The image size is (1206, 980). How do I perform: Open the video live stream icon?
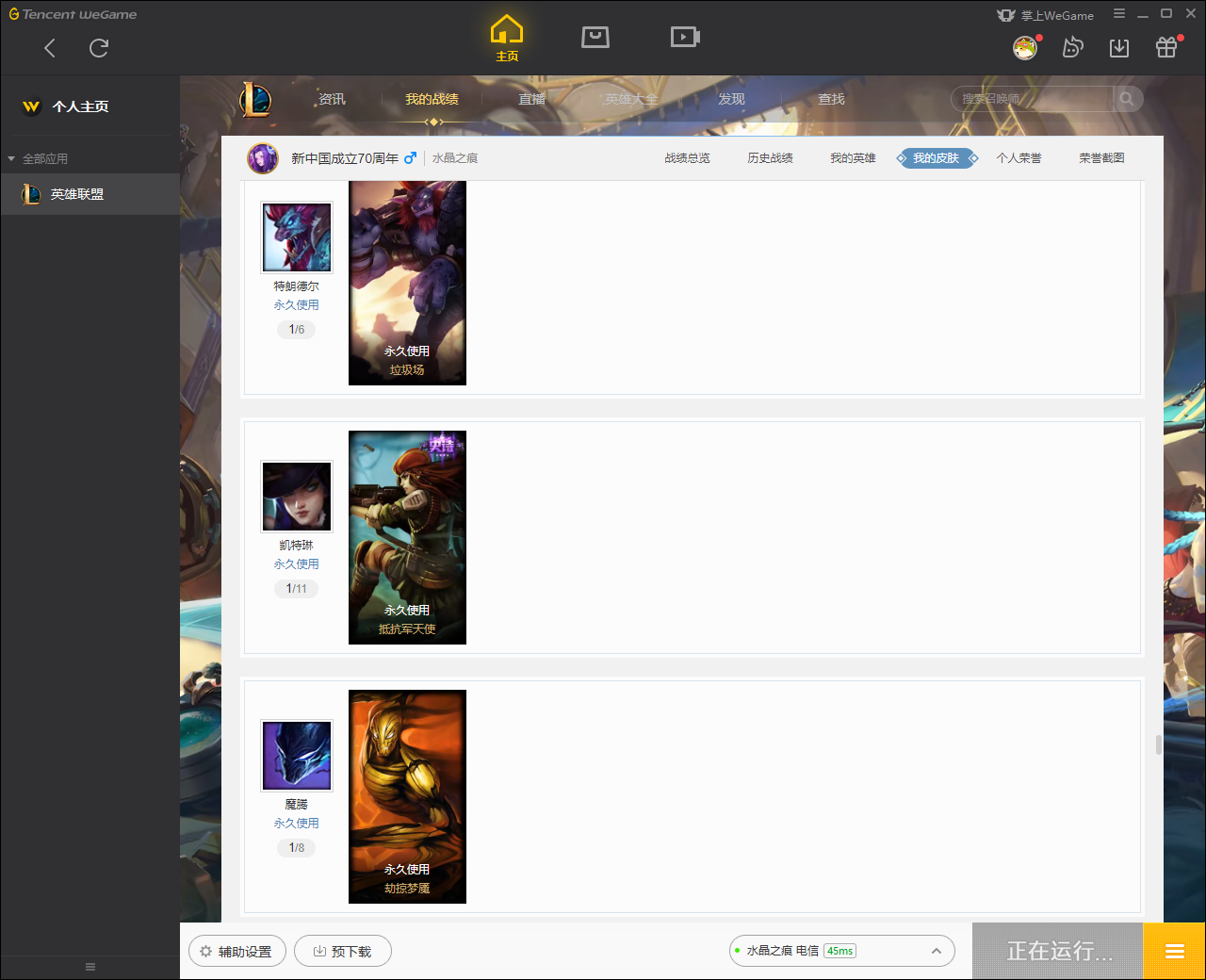pyautogui.click(x=685, y=37)
